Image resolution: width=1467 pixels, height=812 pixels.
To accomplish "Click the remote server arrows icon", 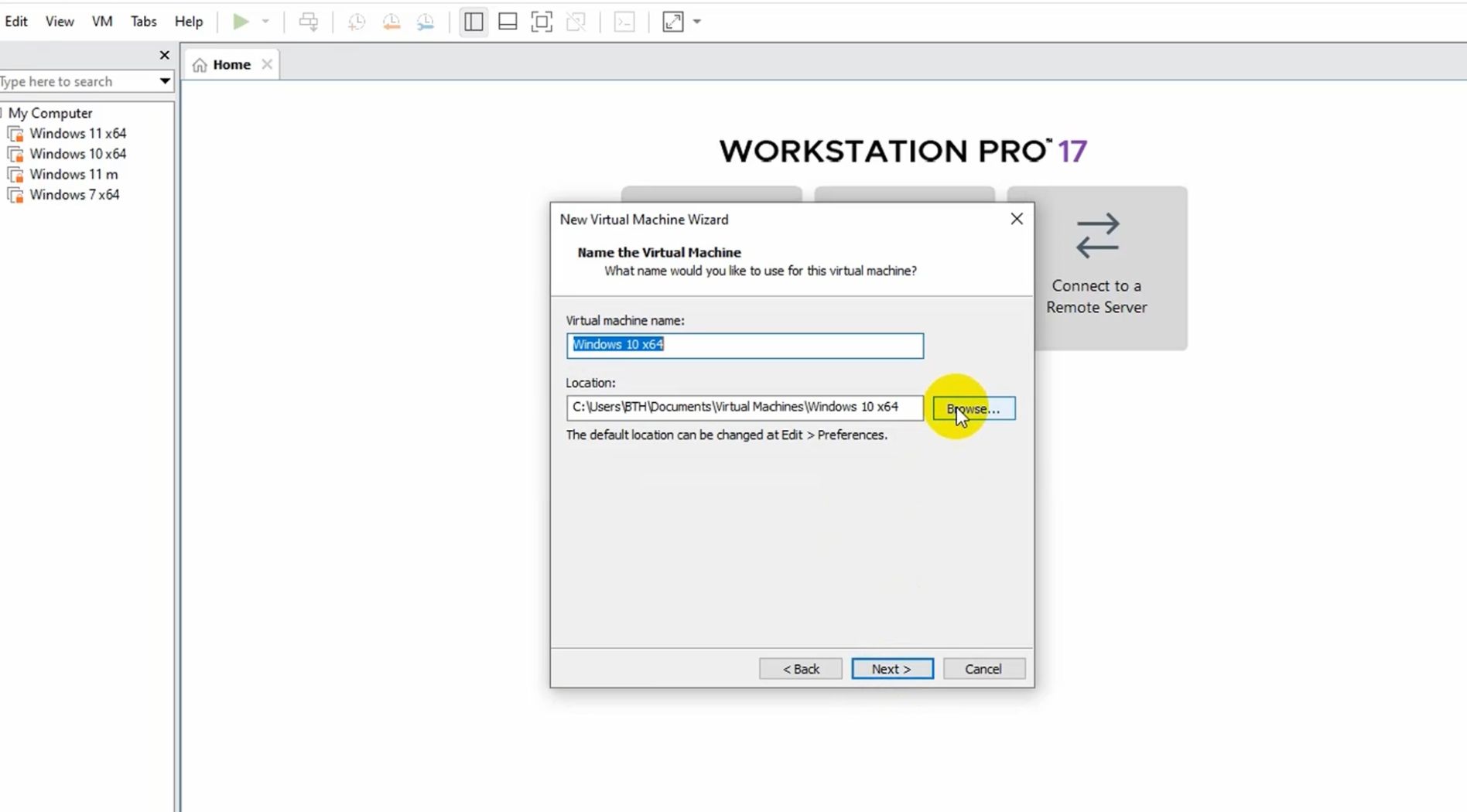I will [1097, 236].
